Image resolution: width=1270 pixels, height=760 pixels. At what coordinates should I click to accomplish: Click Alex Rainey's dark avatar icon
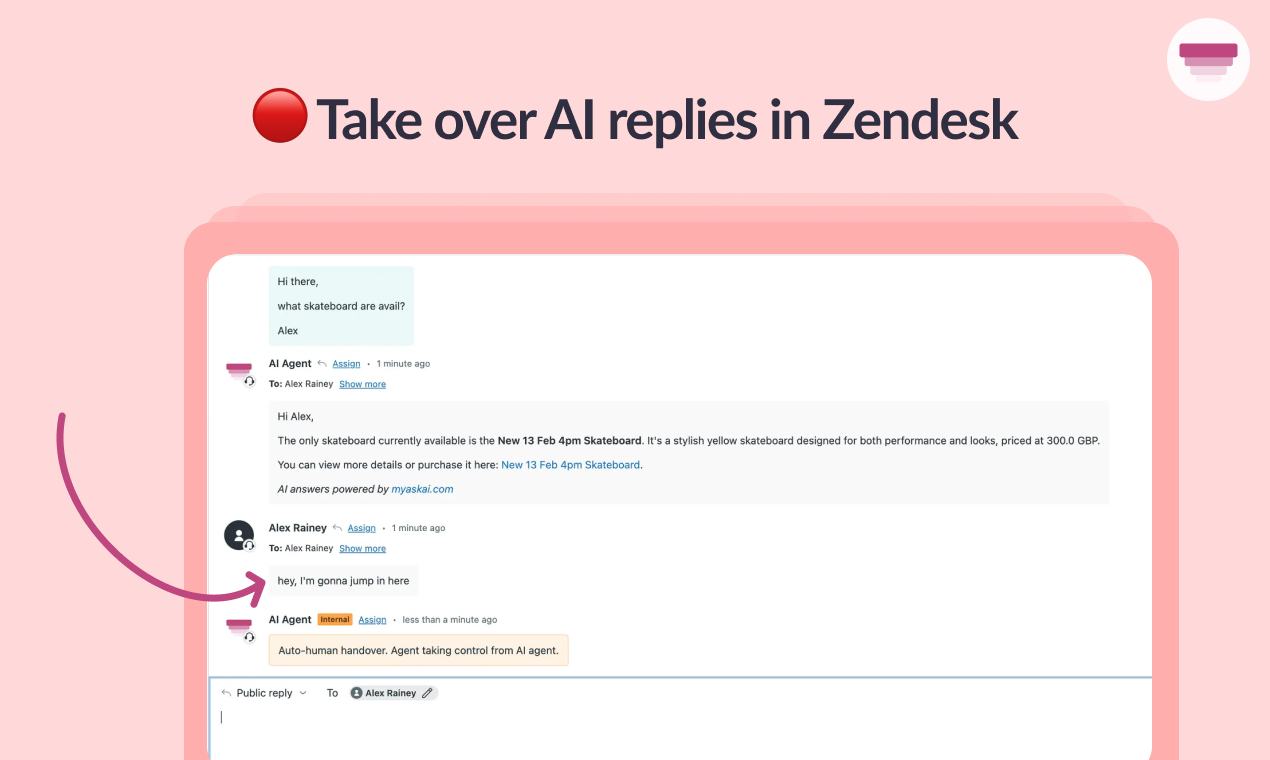click(239, 536)
